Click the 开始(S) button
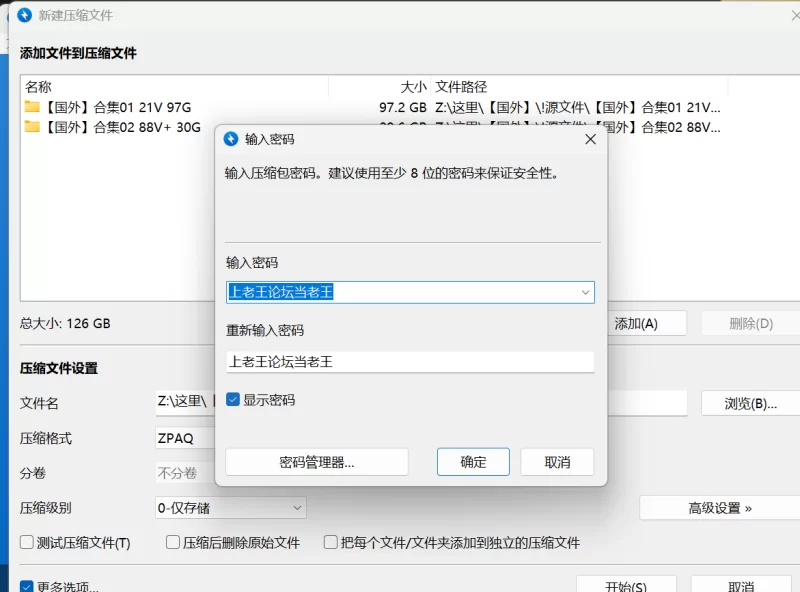Screen dimensions: 800x592 [x=626, y=586]
